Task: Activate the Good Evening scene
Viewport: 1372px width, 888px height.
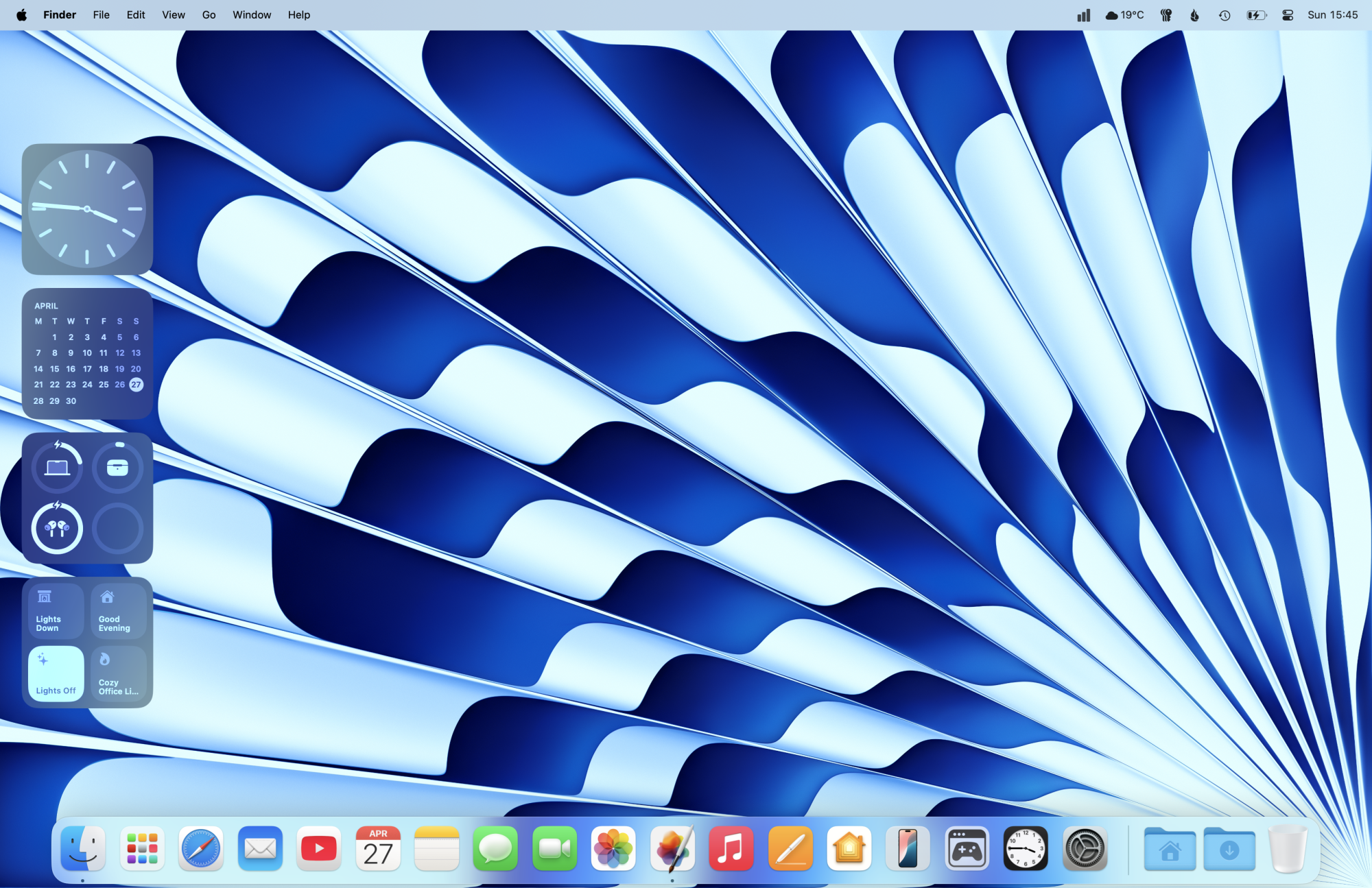Action: point(118,610)
